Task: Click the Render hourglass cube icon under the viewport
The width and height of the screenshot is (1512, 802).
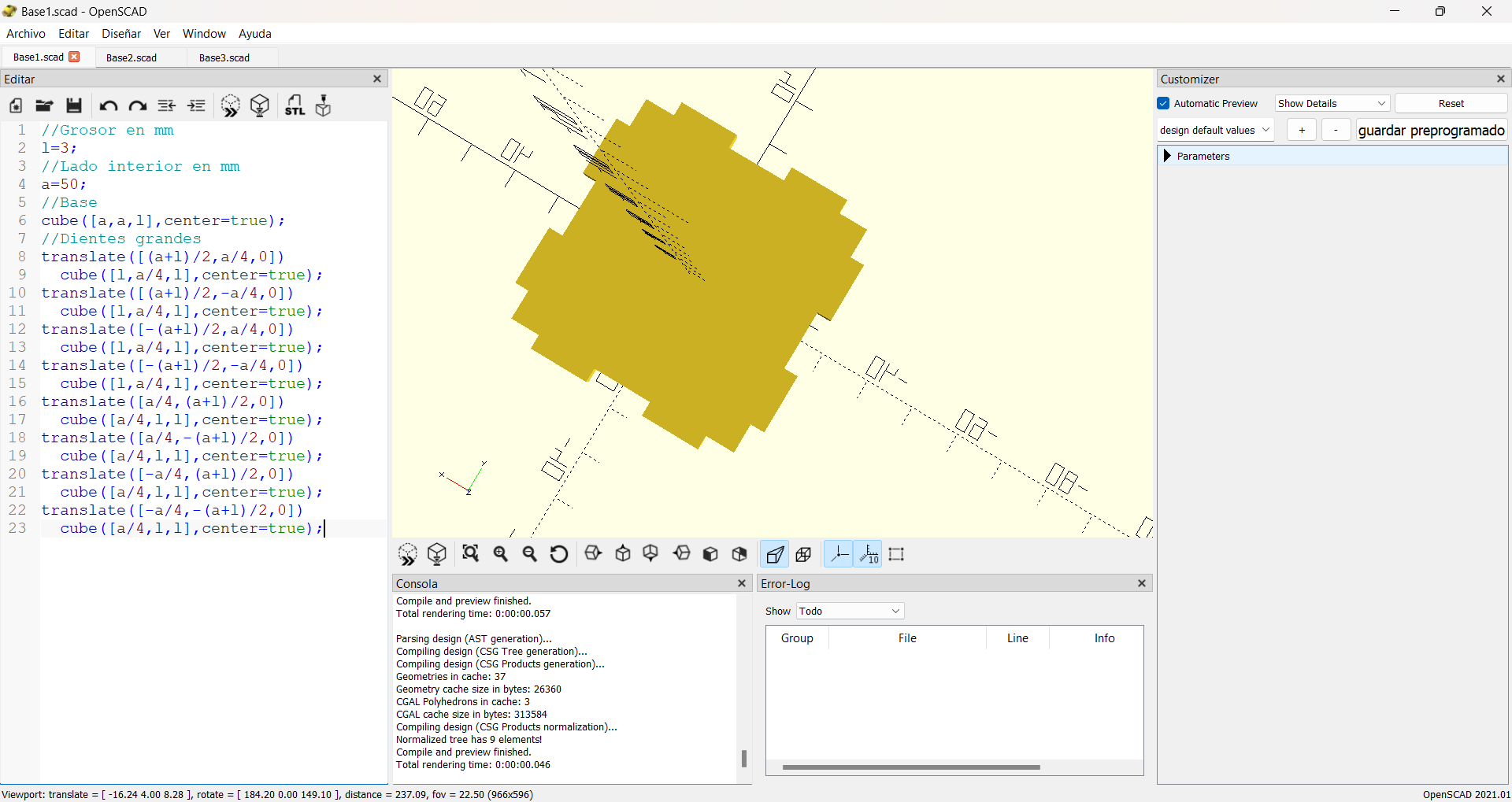Action: [437, 554]
